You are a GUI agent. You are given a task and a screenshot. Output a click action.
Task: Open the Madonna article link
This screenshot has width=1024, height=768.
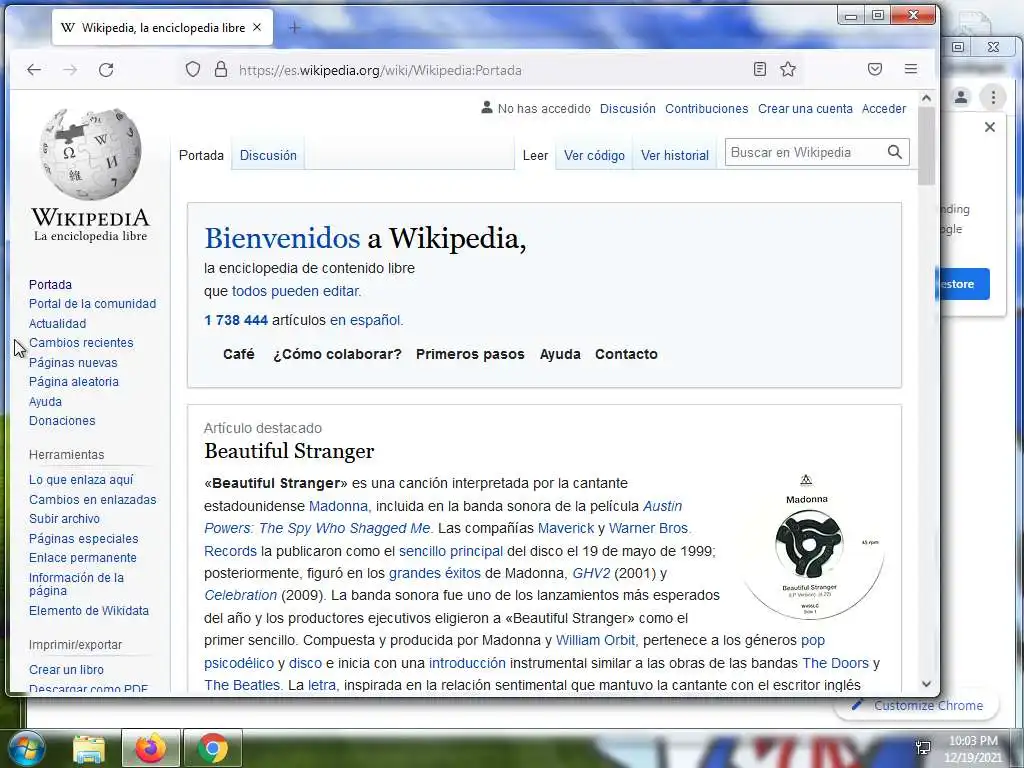pyautogui.click(x=338, y=506)
